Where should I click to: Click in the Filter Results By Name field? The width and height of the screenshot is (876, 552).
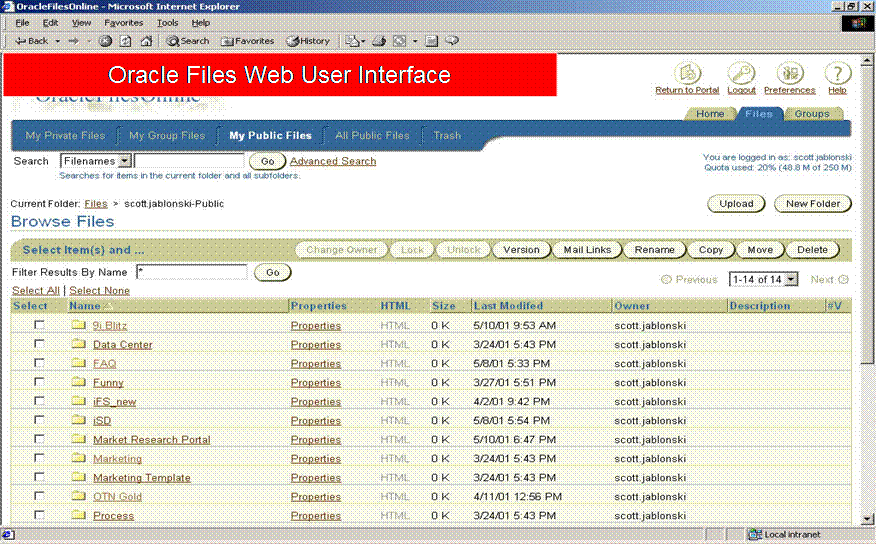click(x=192, y=272)
